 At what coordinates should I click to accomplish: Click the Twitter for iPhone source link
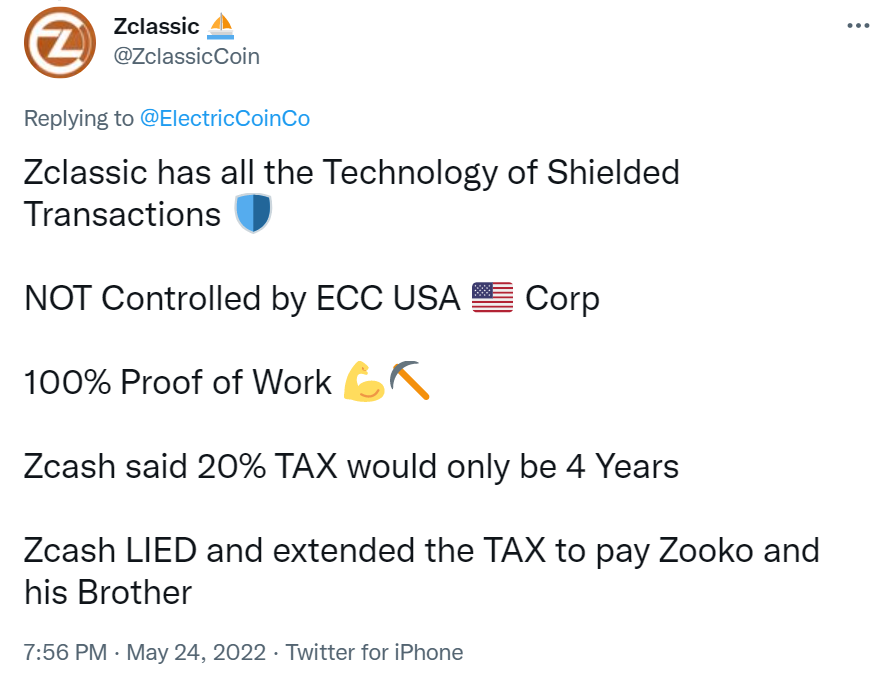375,653
